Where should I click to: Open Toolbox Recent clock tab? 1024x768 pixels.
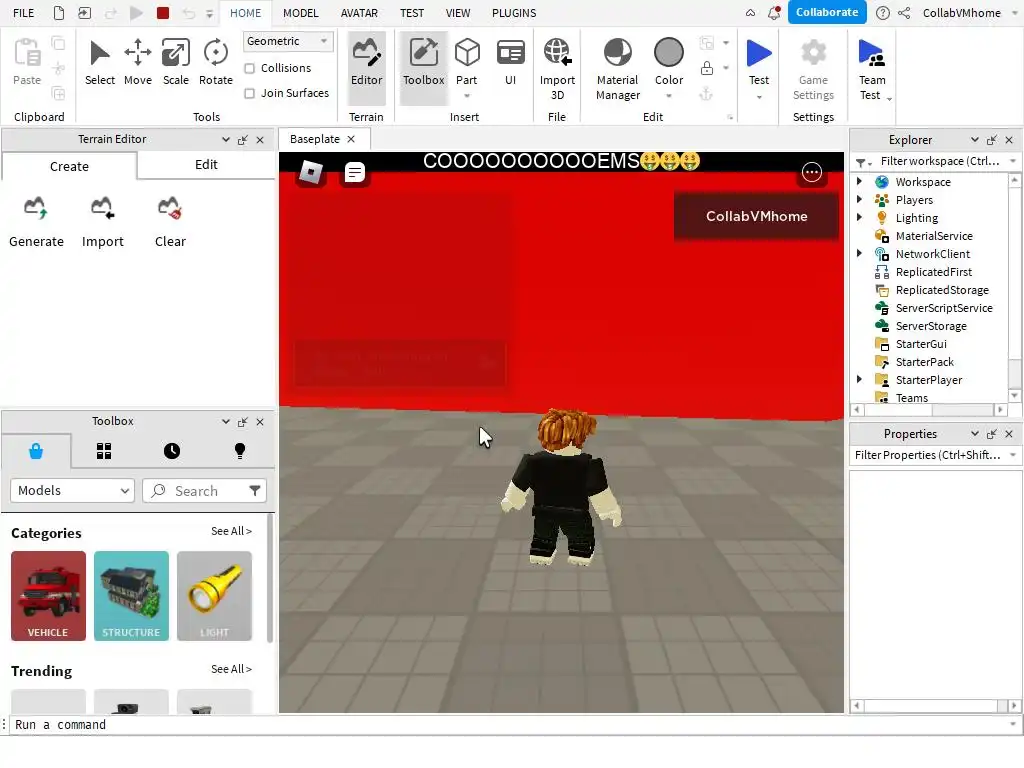(x=172, y=451)
